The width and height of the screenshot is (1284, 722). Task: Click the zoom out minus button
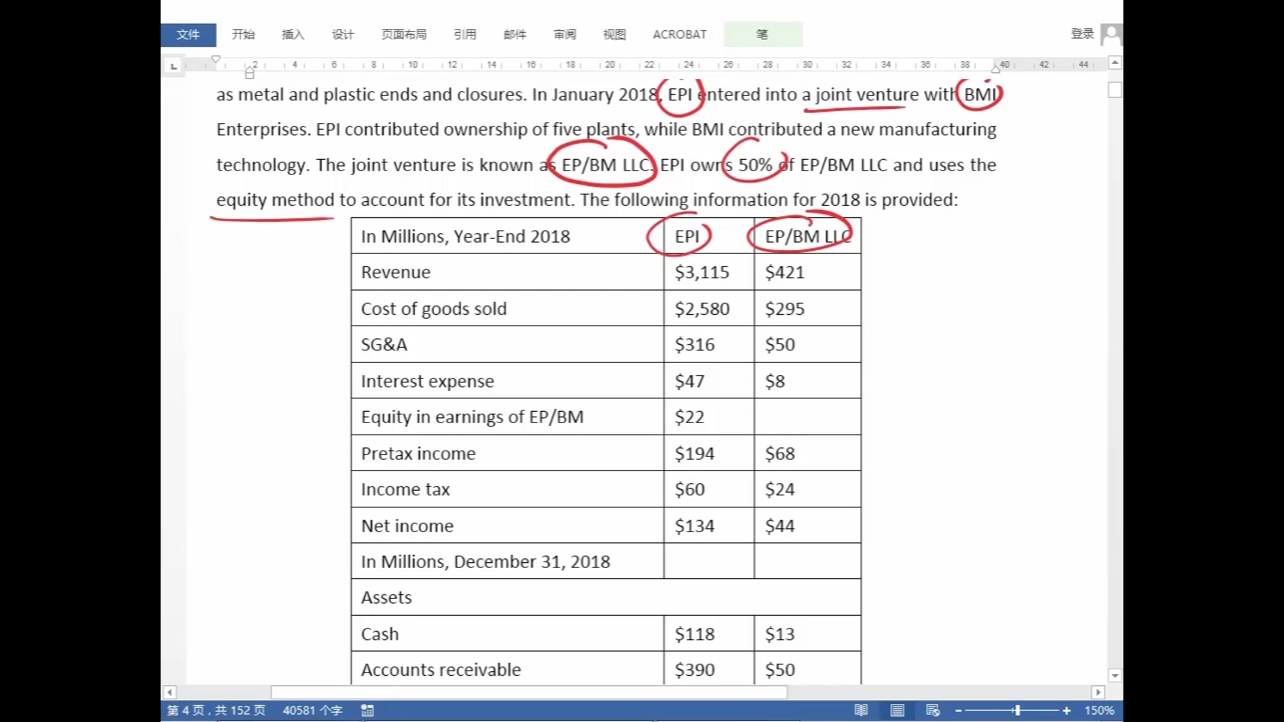(x=958, y=710)
